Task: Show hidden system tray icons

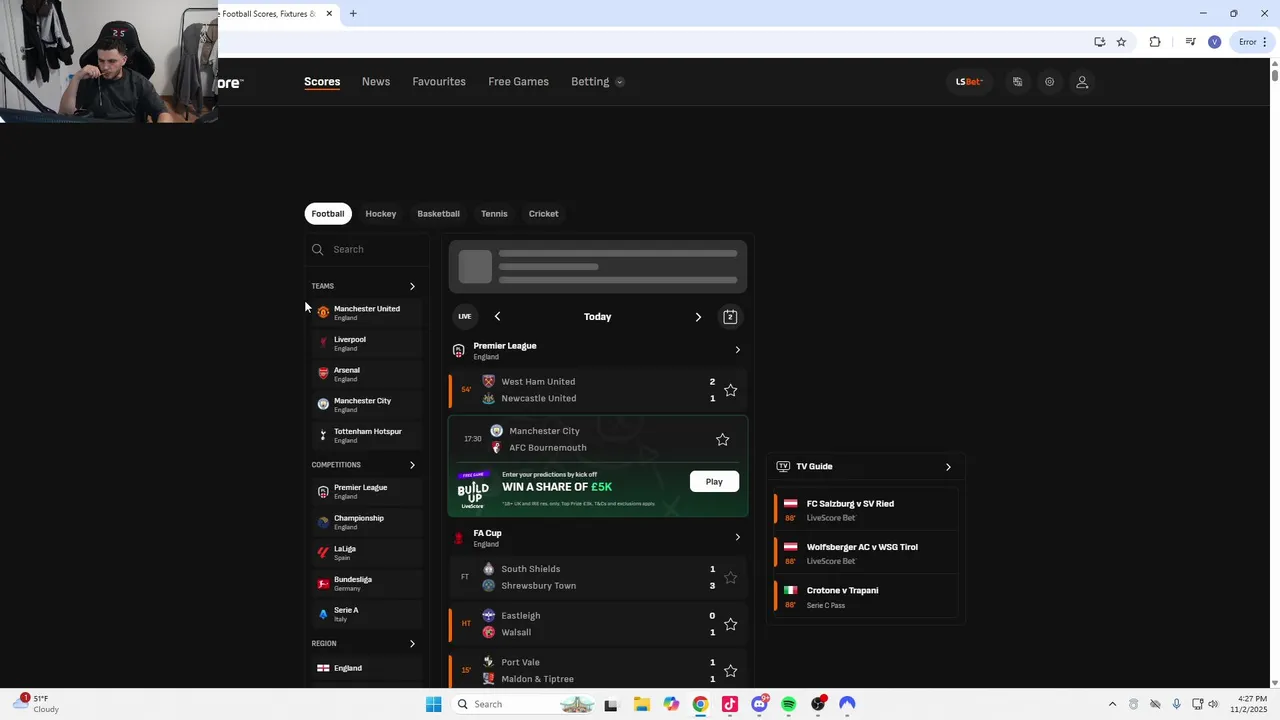Action: pos(1112,704)
